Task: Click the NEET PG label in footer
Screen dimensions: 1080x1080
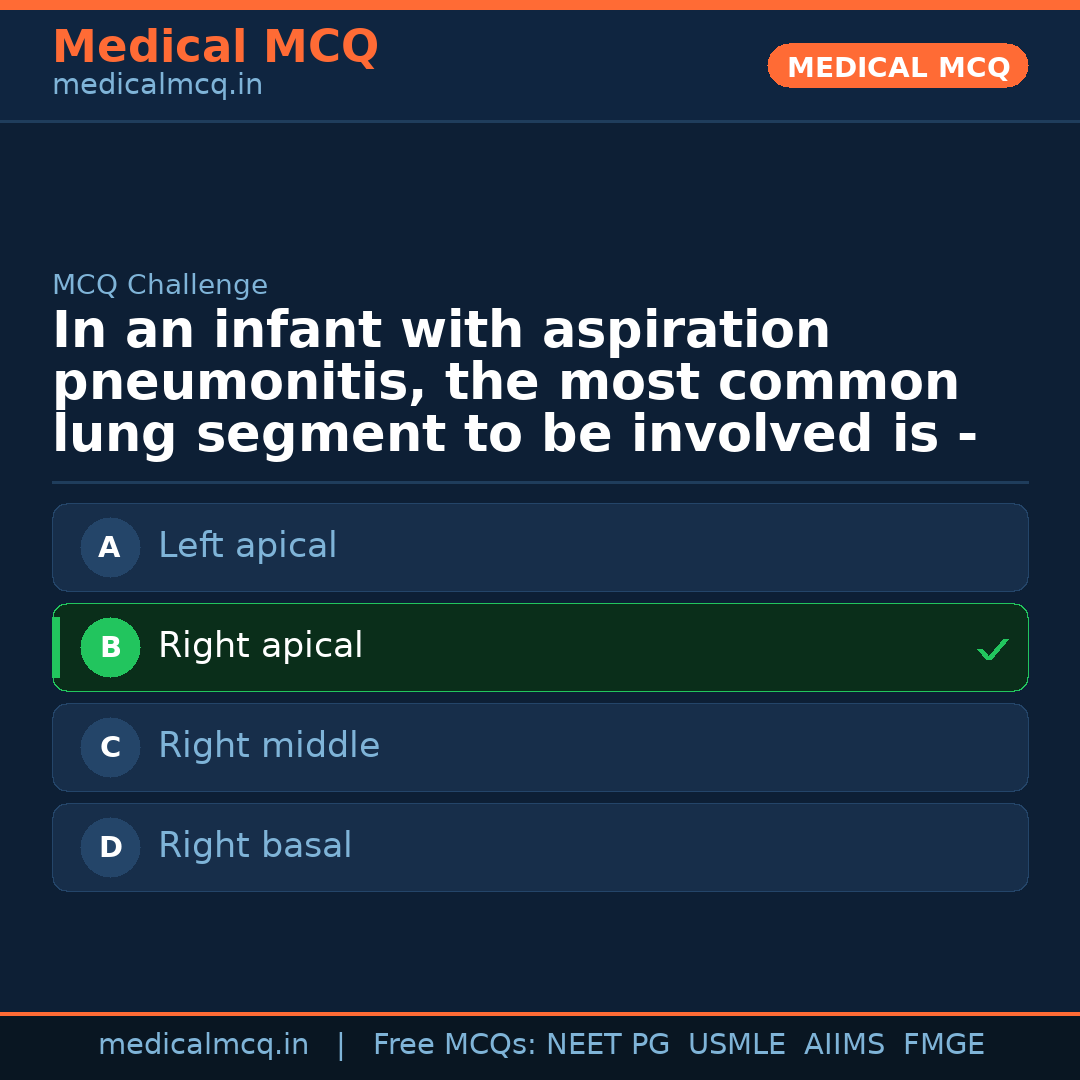Action: 607,1044
